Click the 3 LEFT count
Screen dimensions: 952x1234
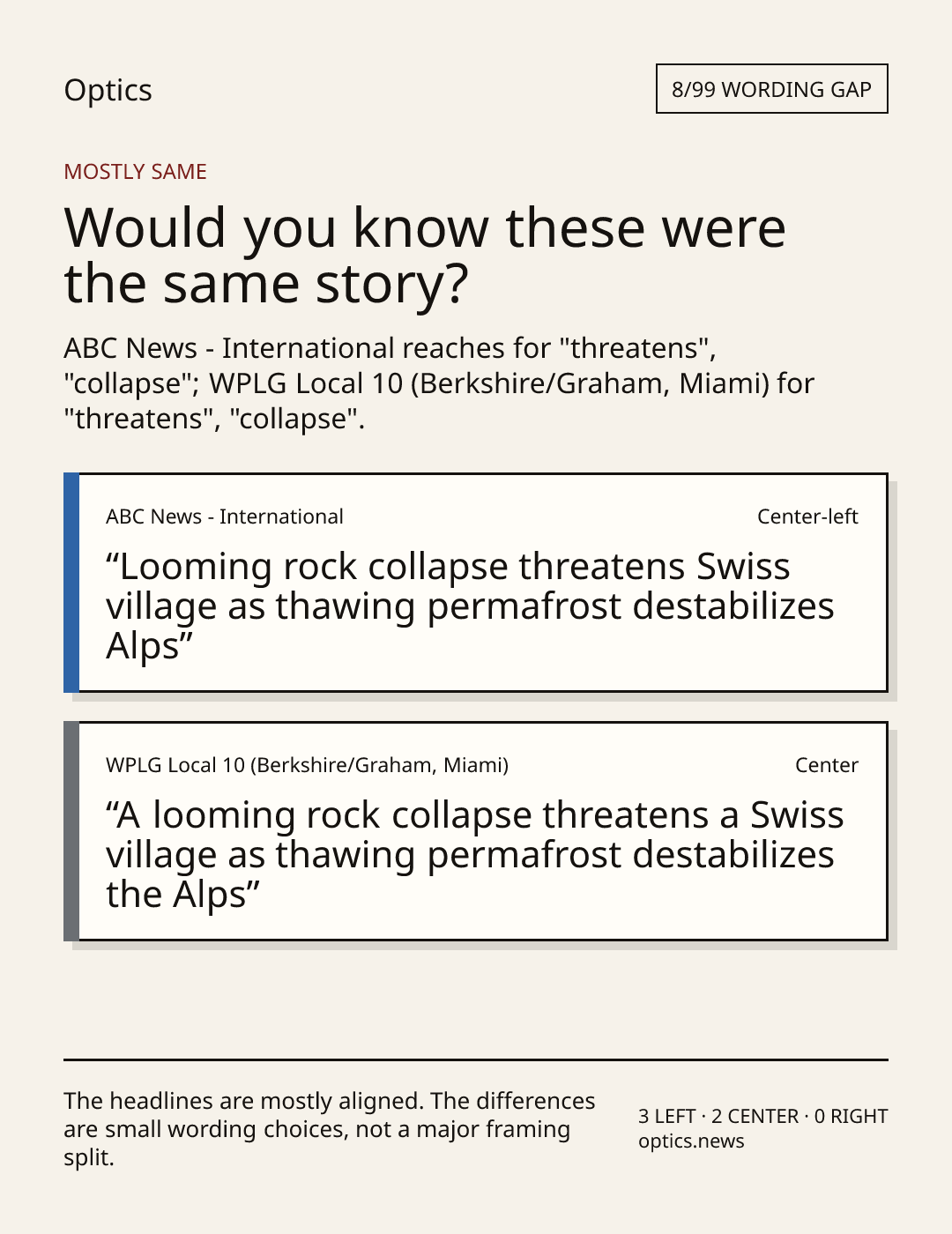[x=667, y=1116]
